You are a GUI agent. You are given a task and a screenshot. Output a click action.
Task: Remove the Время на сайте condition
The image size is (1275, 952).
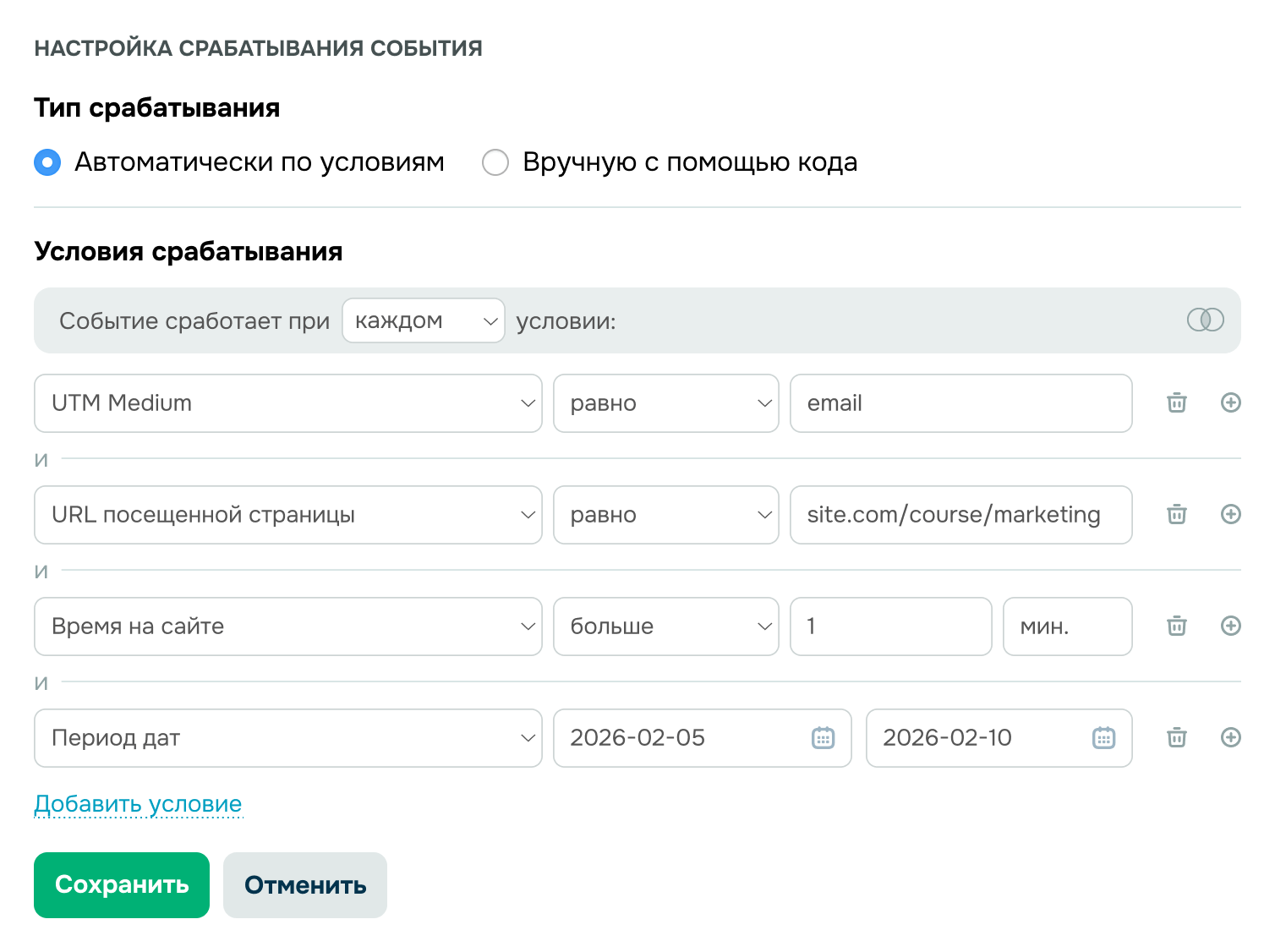tap(1175, 626)
